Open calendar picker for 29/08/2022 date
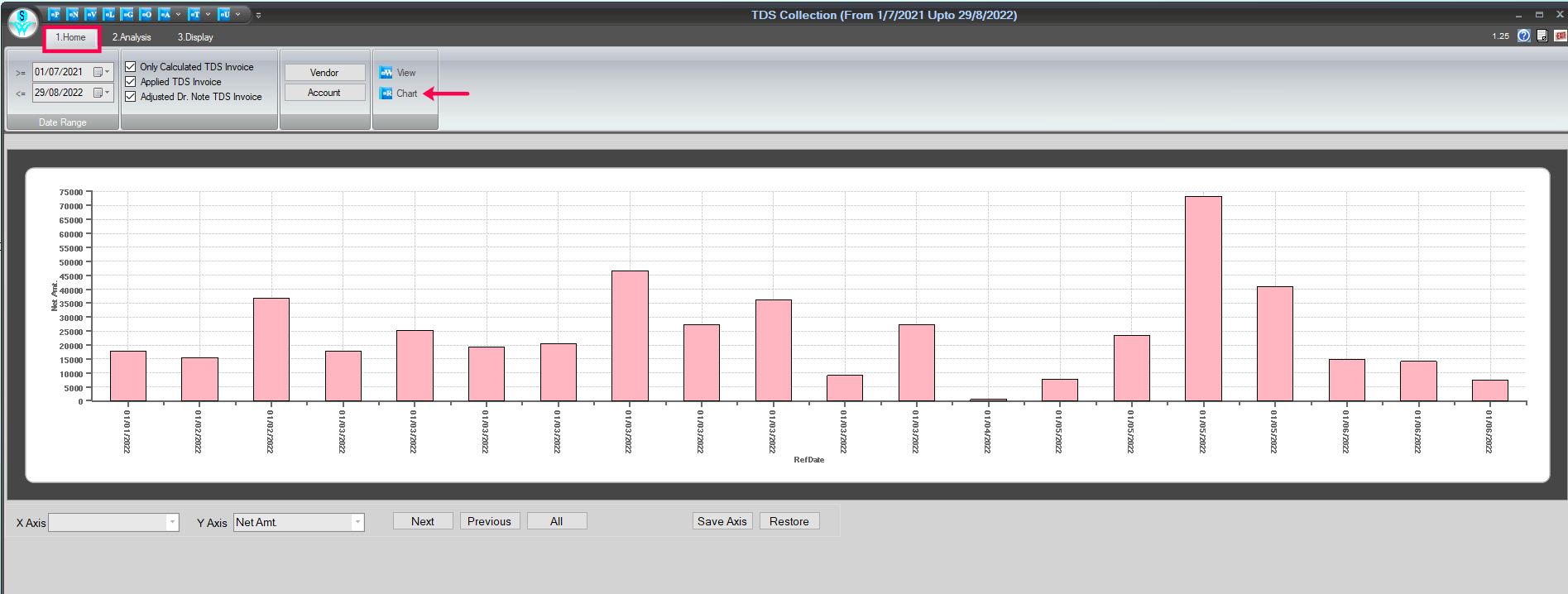The width and height of the screenshot is (1568, 594). (102, 93)
